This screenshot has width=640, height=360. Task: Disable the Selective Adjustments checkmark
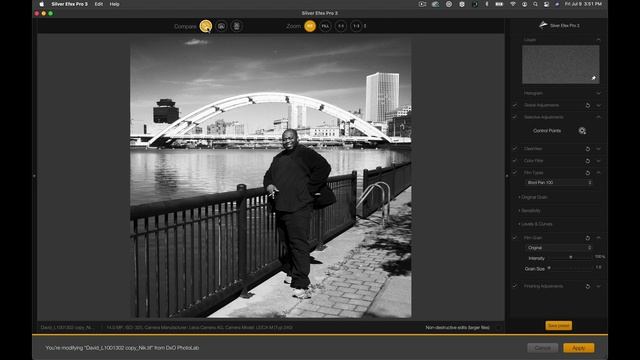click(515, 117)
